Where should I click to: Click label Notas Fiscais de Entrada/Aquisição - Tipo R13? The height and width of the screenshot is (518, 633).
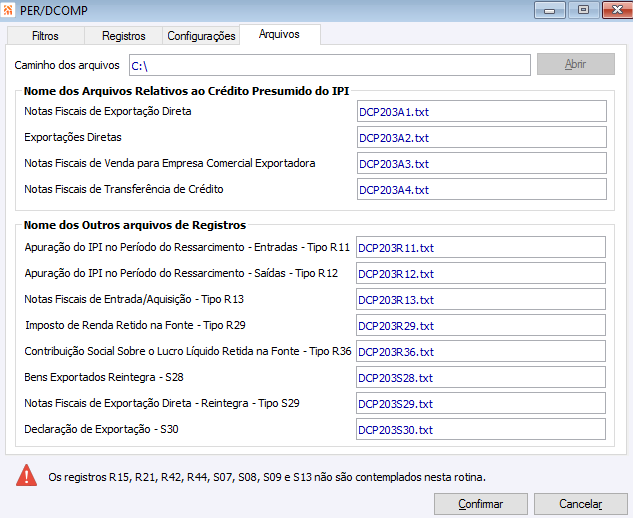coord(134,299)
